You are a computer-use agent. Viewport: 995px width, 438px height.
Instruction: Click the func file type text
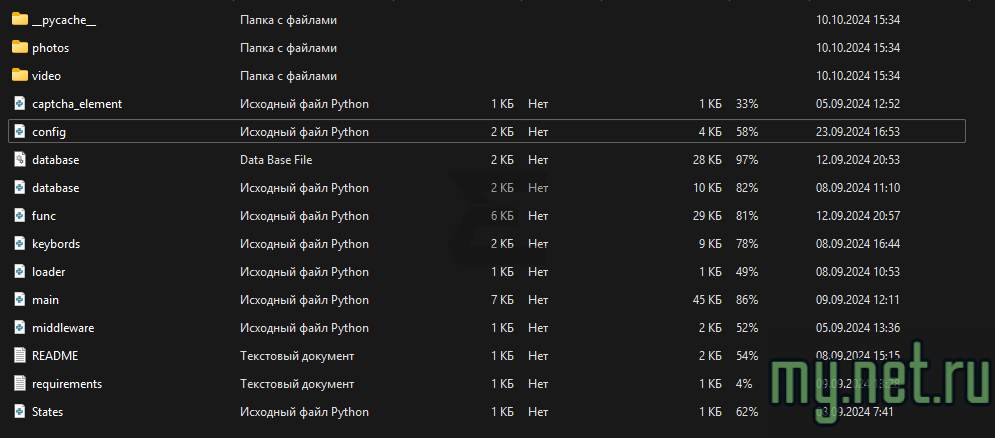[x=304, y=216]
